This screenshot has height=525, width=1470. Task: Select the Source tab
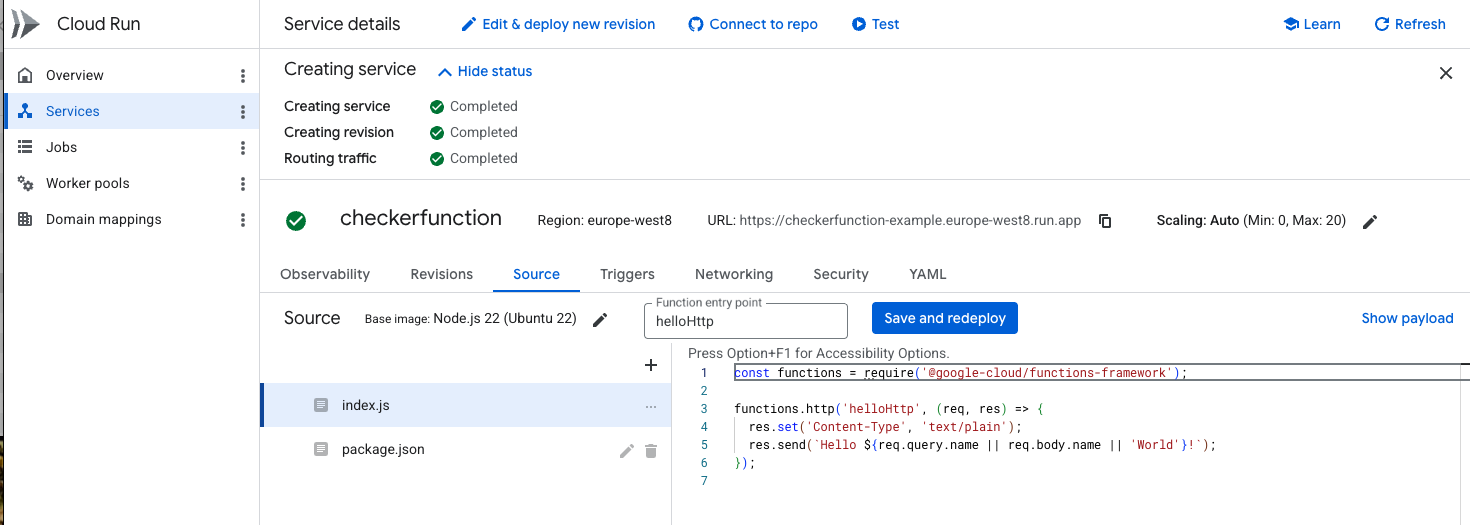point(536,274)
